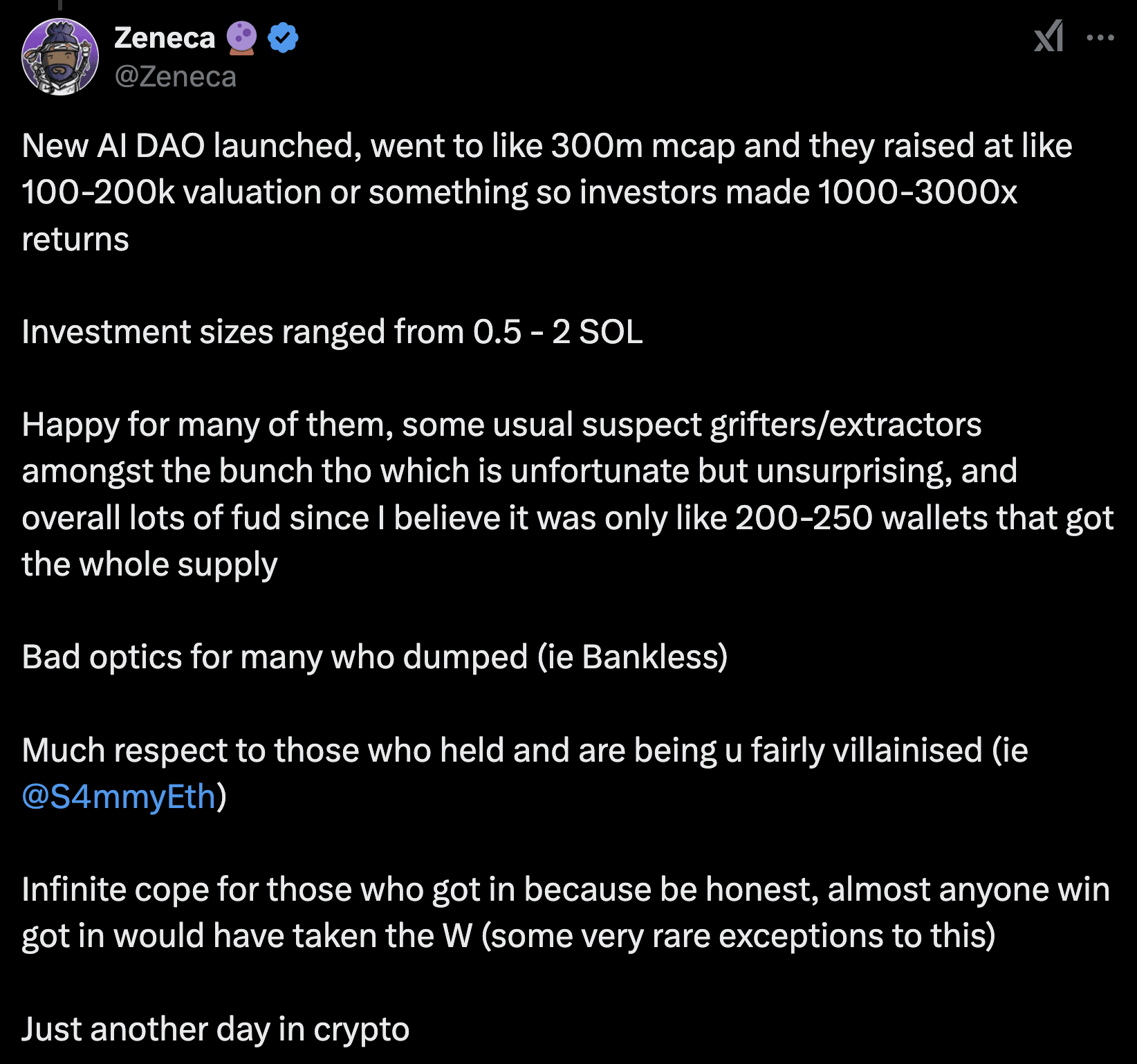The height and width of the screenshot is (1064, 1137).
Task: Click the '100-200k valuation' text line
Action: click(x=519, y=192)
